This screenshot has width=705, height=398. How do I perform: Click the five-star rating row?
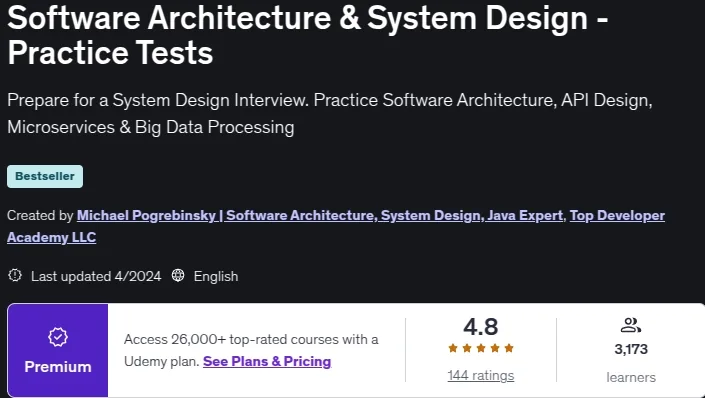pos(481,348)
